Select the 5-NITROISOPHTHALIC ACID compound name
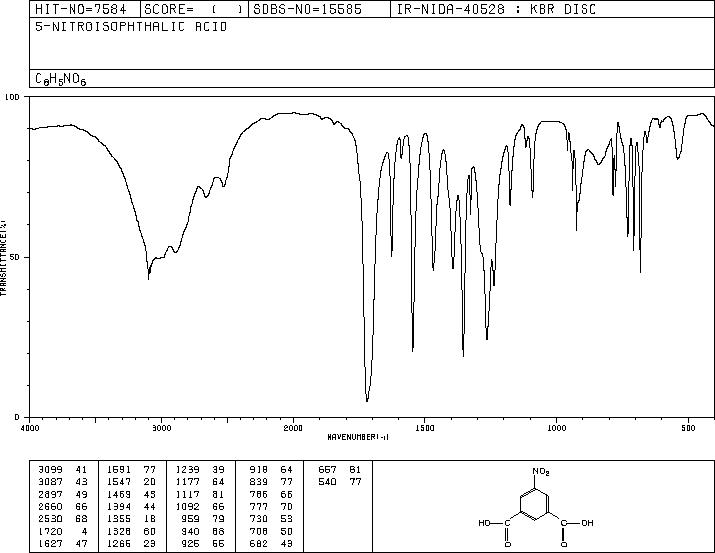Viewport: 715px width, 553px height. (x=131, y=27)
